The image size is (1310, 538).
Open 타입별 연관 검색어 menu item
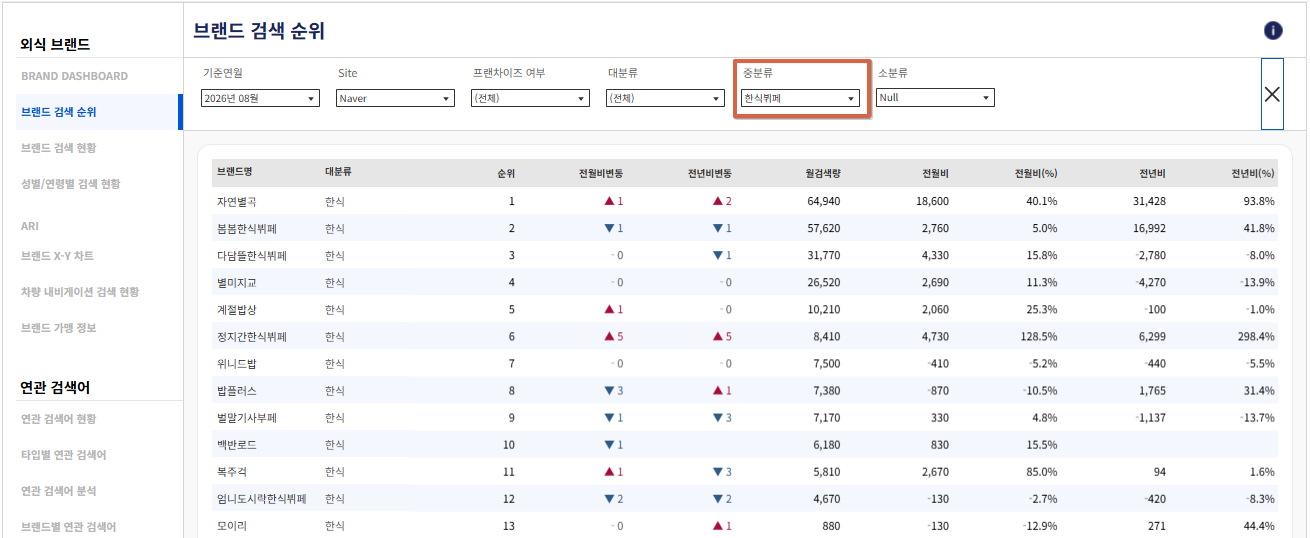pyautogui.click(x=64, y=455)
